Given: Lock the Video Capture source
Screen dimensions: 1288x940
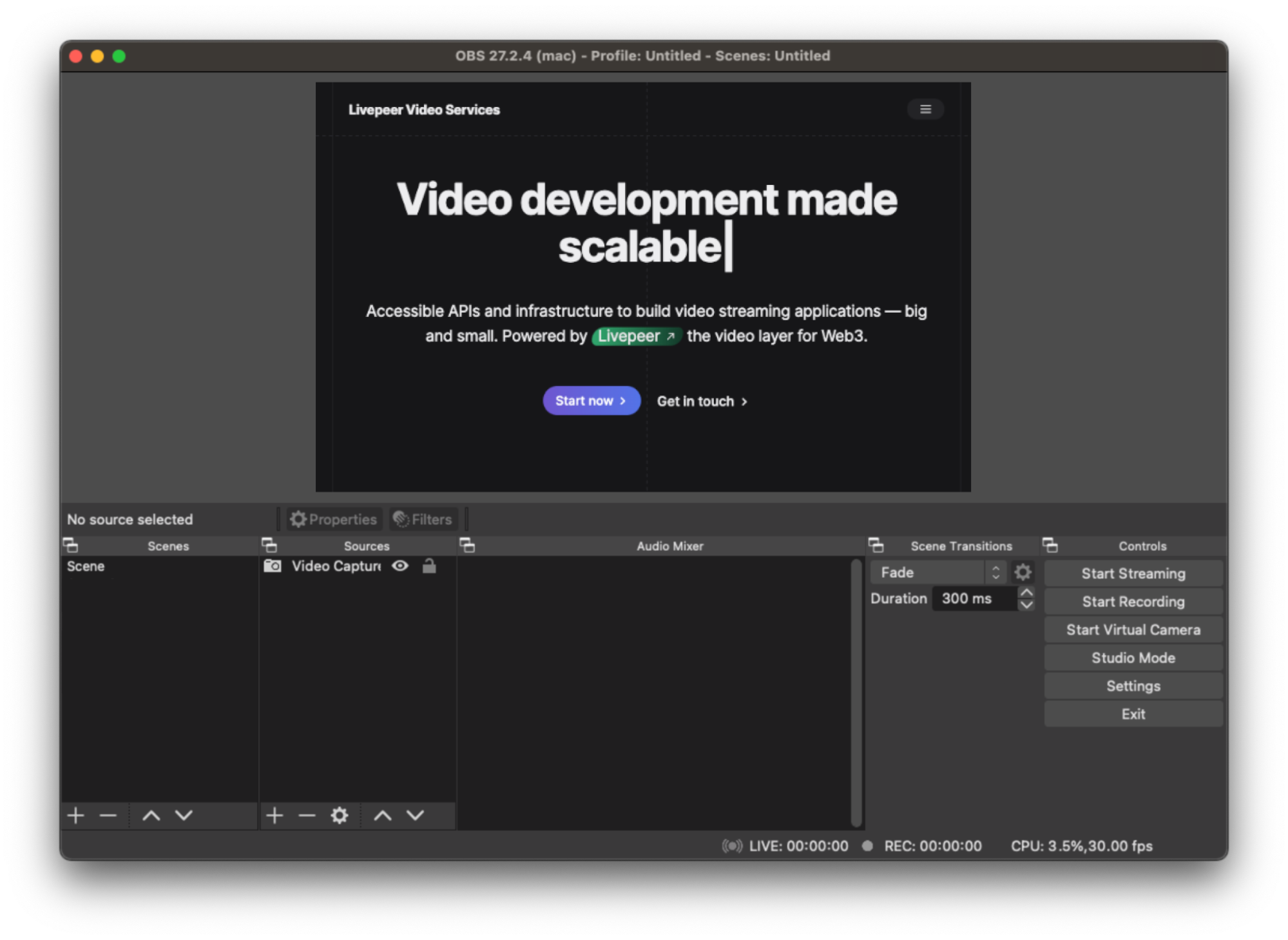Looking at the screenshot, I should pyautogui.click(x=429, y=566).
